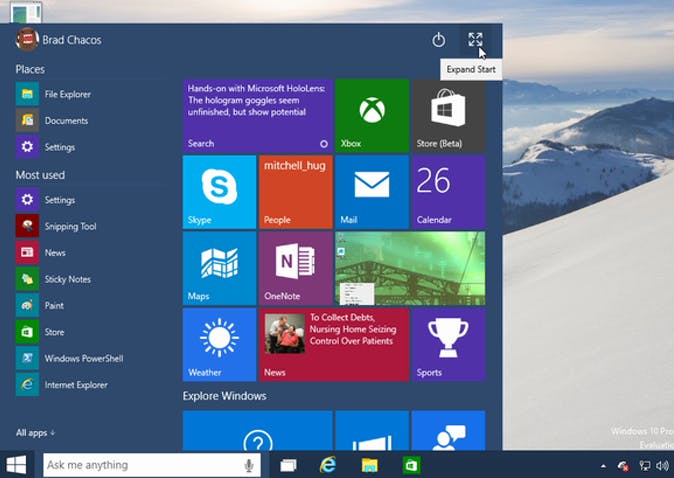The image size is (674, 478).
Task: Open the Search tile about HoloLens
Action: pos(258,116)
